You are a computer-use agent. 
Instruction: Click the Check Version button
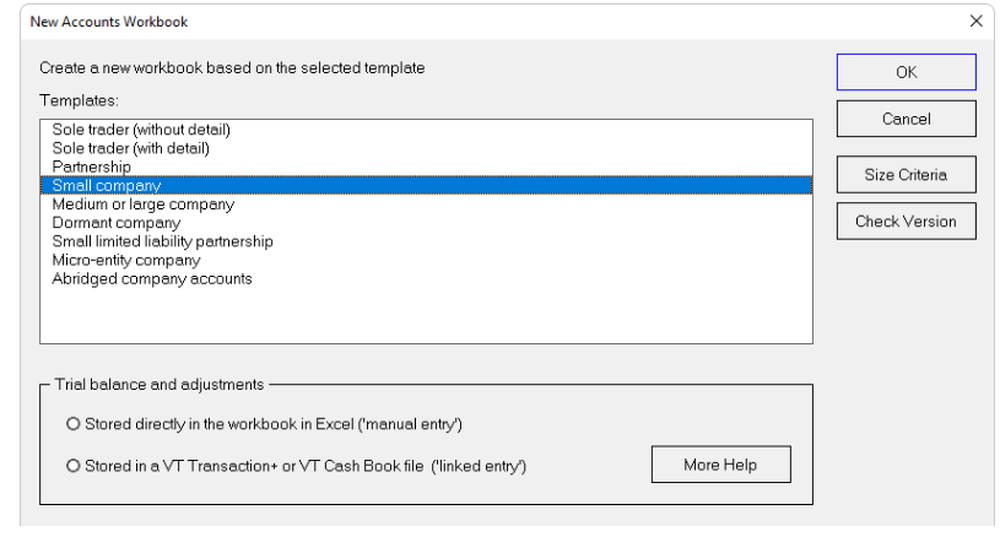(906, 221)
